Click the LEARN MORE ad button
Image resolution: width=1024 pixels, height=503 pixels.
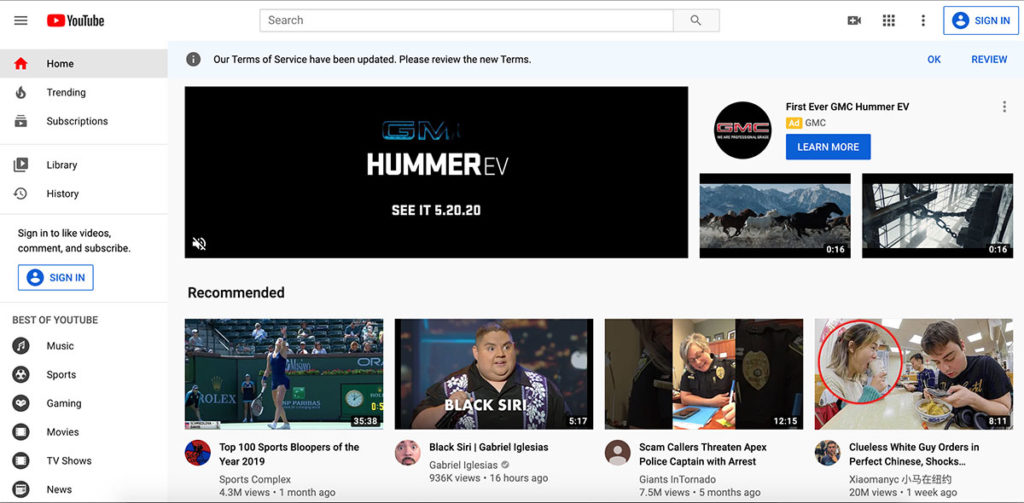(x=828, y=147)
